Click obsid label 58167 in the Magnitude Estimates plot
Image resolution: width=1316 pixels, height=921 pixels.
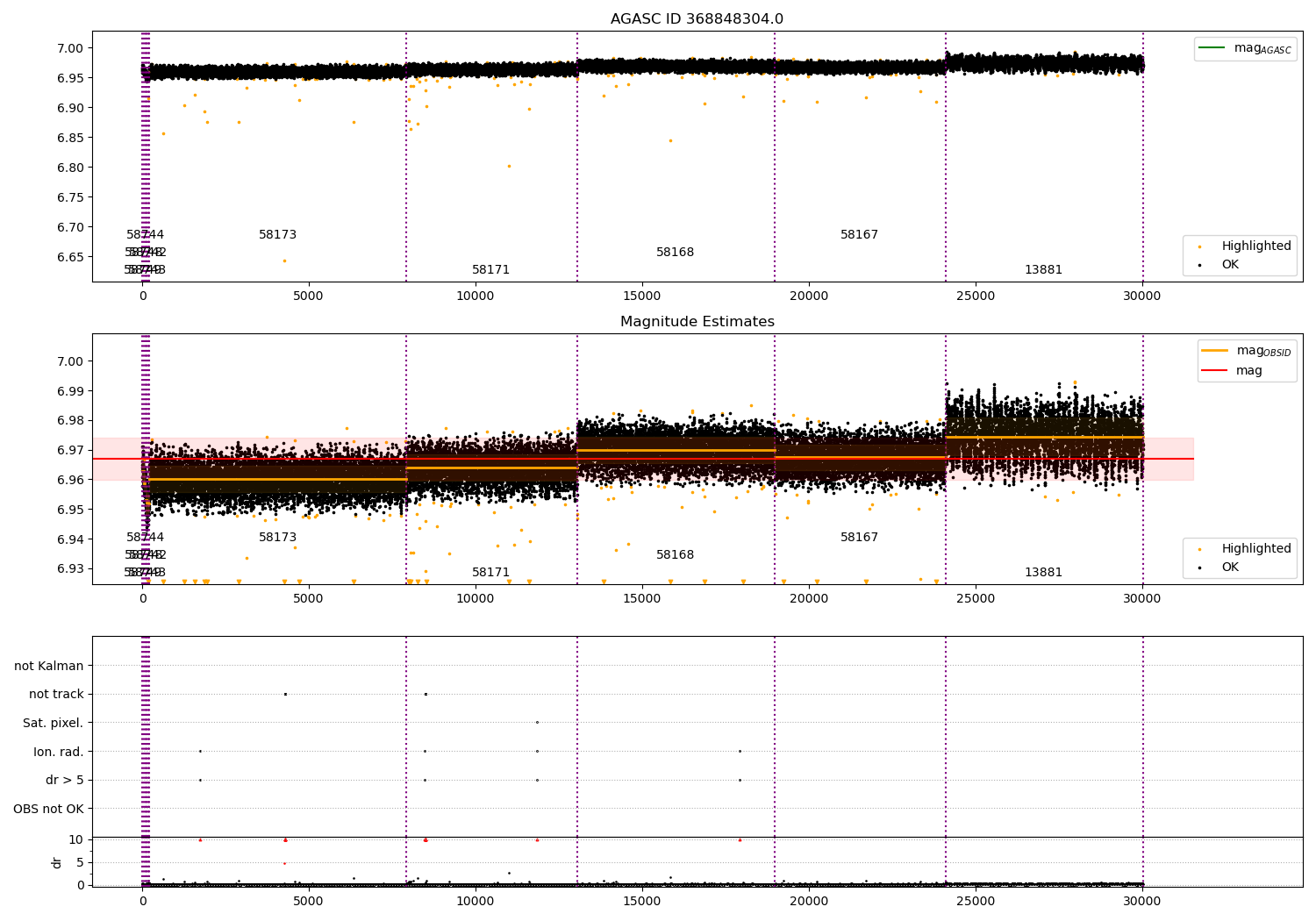click(x=859, y=538)
